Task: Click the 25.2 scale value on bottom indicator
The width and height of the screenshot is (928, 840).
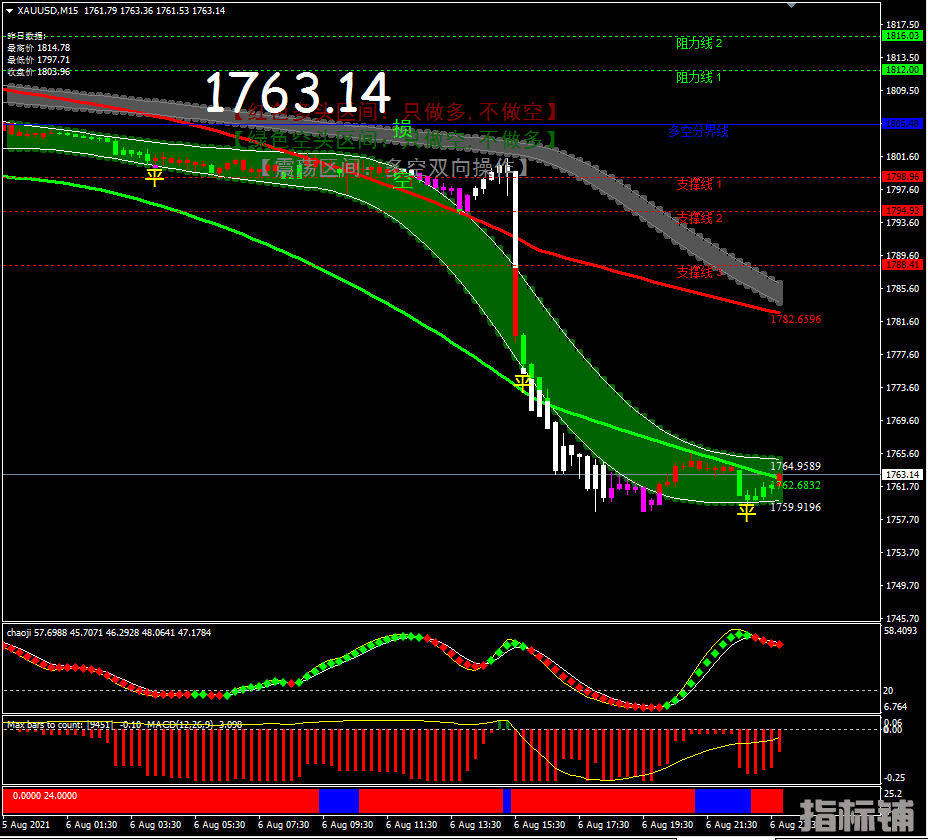Action: tap(892, 793)
